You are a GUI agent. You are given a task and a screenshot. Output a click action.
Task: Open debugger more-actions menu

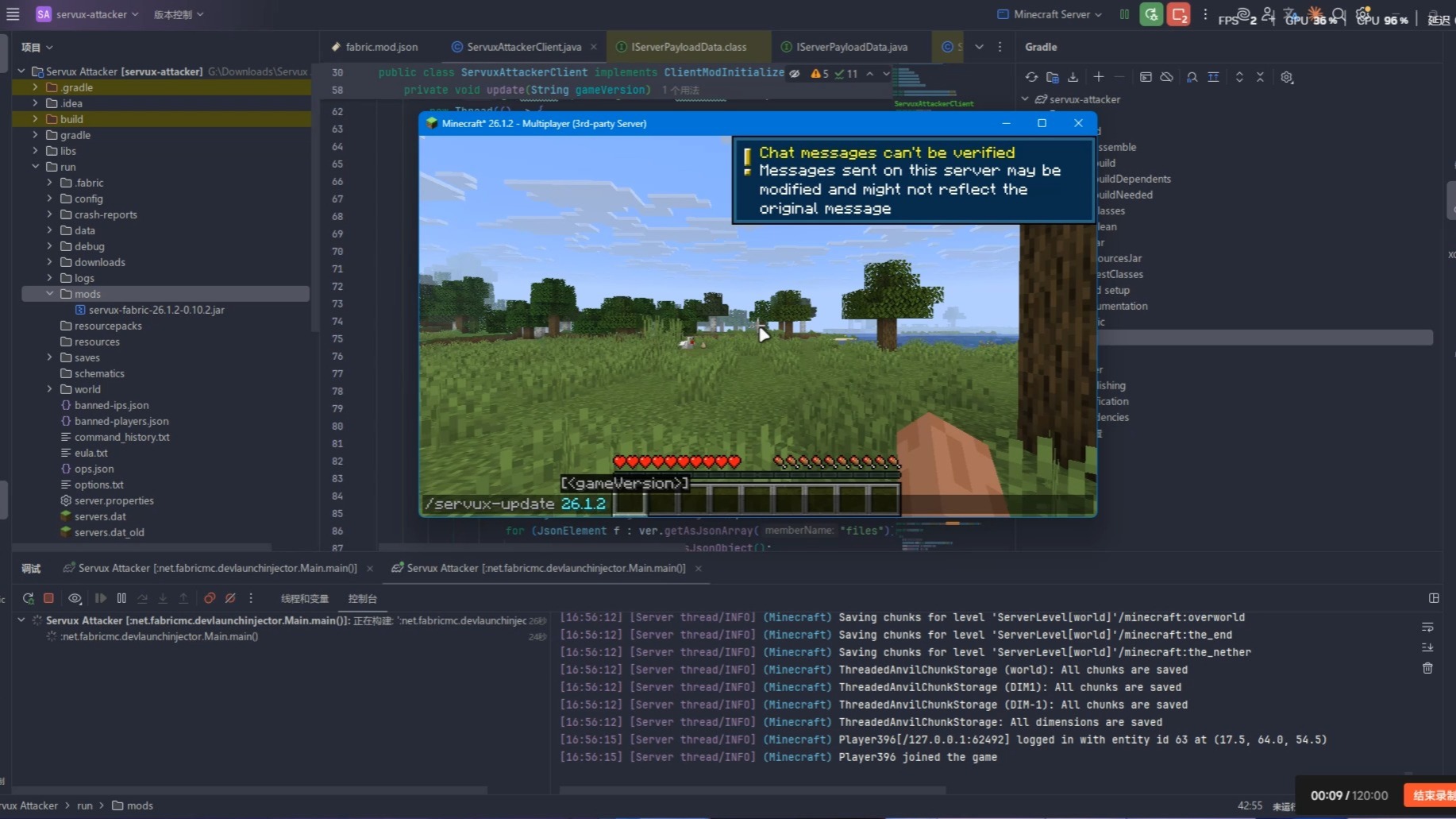click(251, 598)
